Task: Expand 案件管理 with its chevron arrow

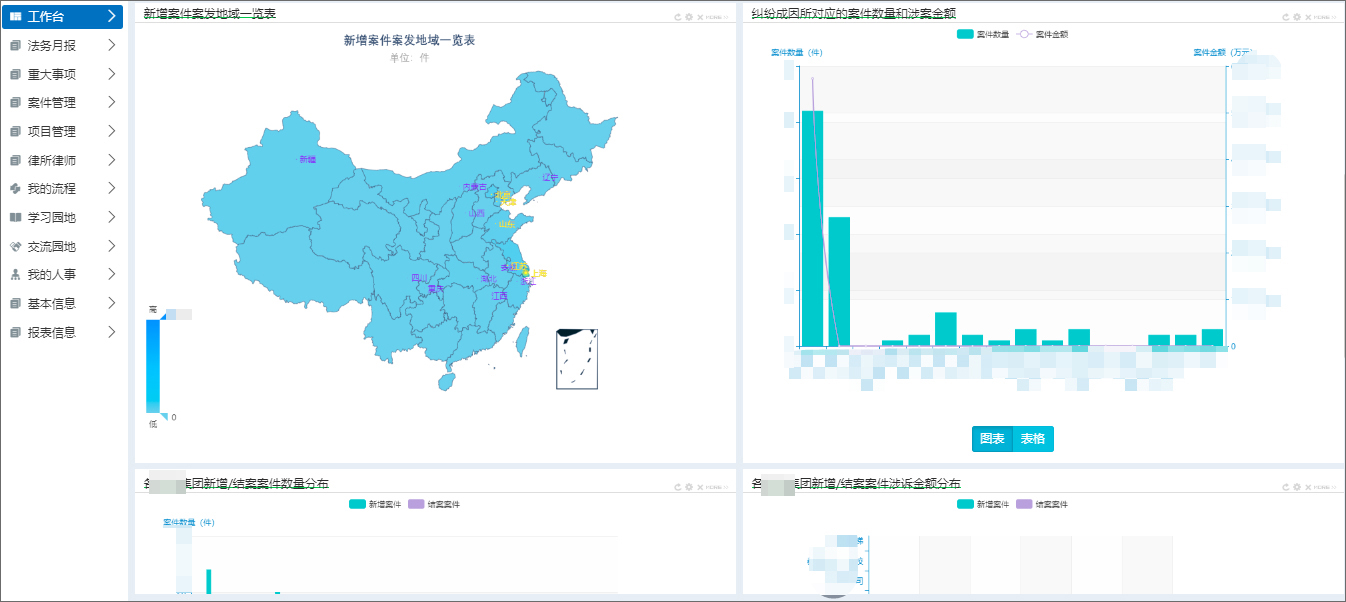Action: (111, 102)
